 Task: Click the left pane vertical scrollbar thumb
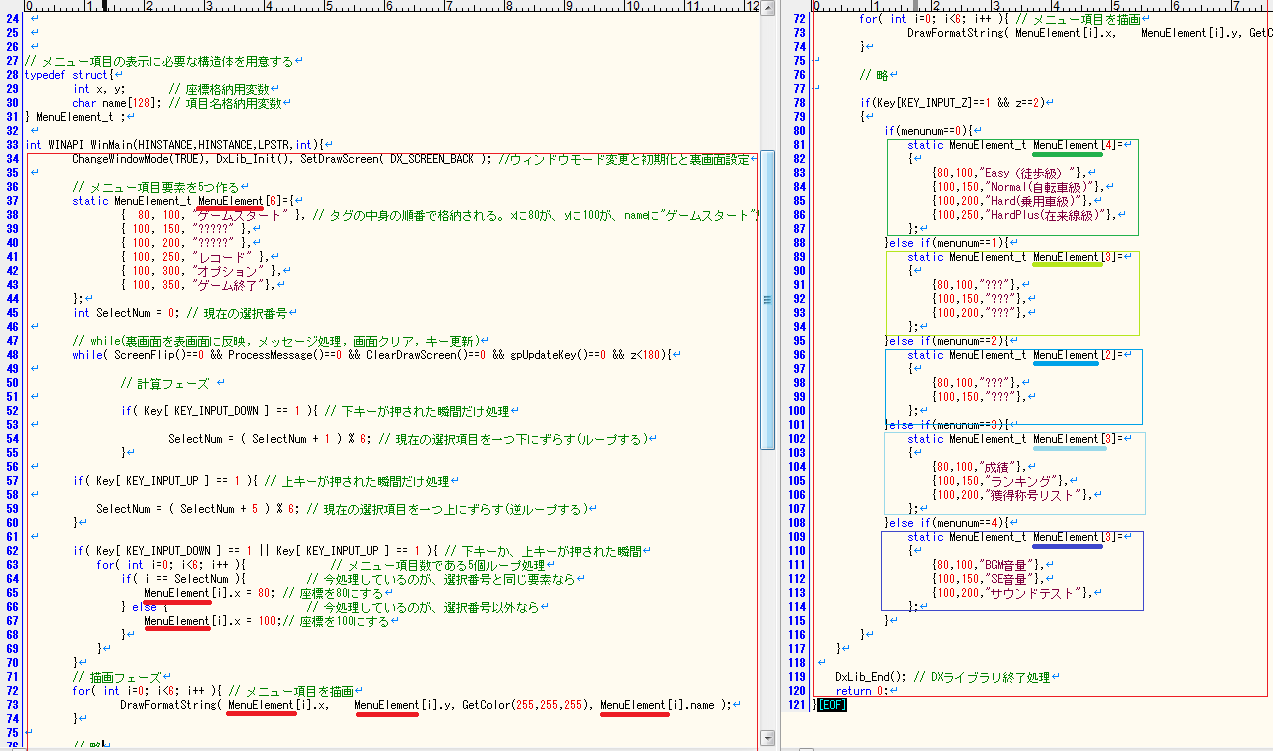[x=767, y=300]
